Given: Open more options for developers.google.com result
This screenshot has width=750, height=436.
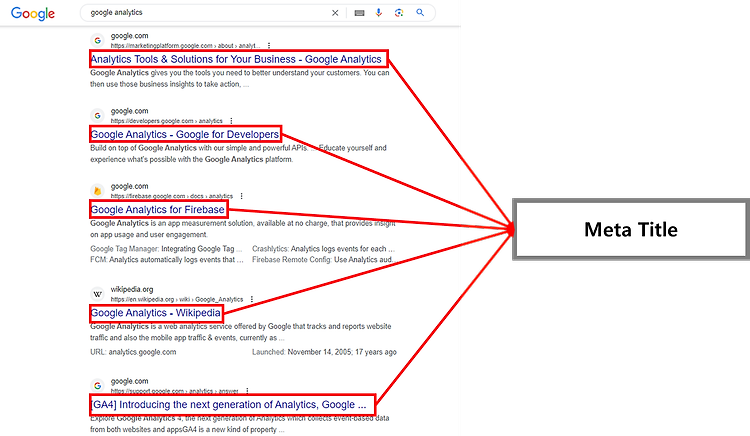Looking at the screenshot, I should tap(231, 121).
